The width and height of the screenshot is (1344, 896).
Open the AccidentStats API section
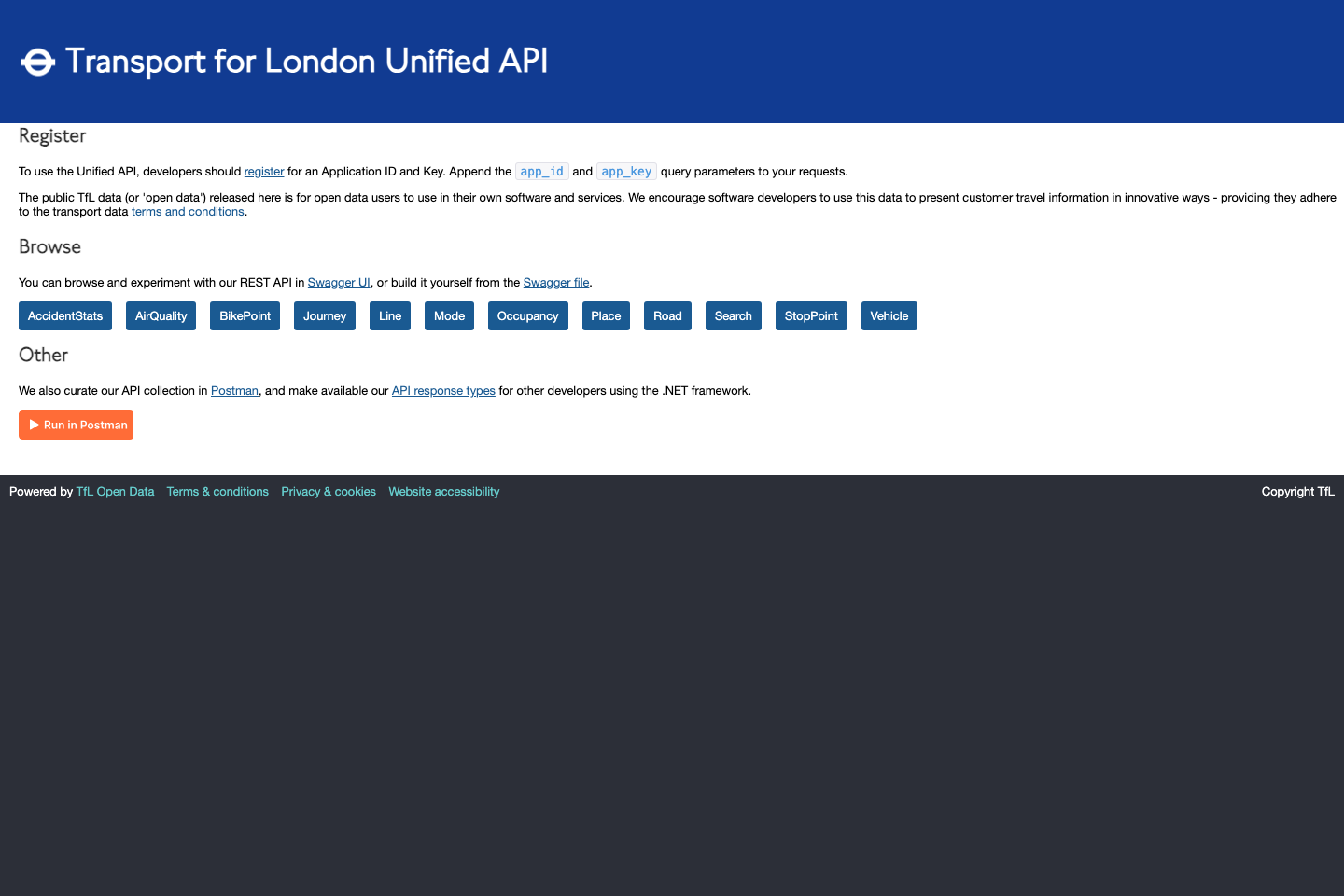pos(64,315)
